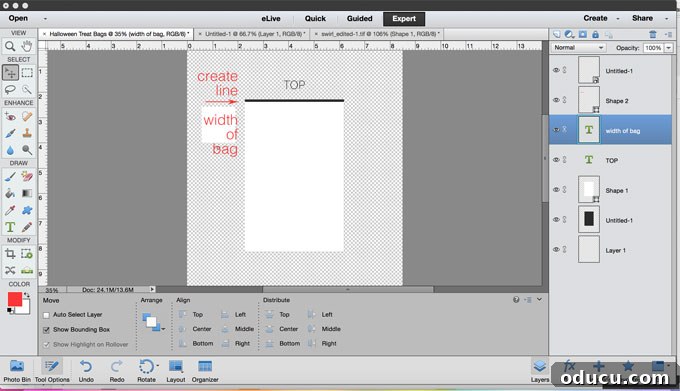Collapse the tool options panel chevron
This screenshot has width=680, height=391.
click(539, 299)
